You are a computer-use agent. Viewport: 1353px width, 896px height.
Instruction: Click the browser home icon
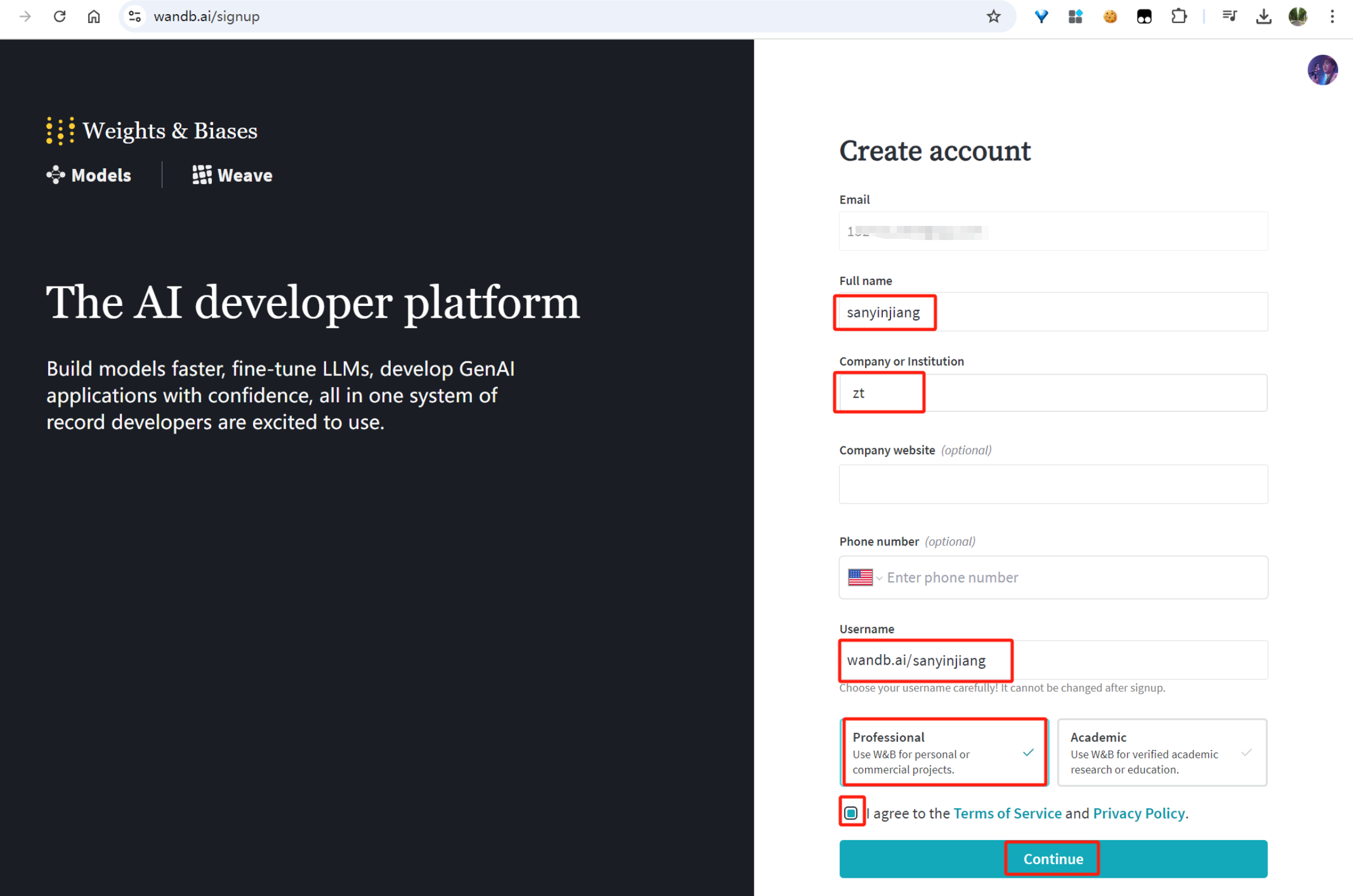(94, 16)
